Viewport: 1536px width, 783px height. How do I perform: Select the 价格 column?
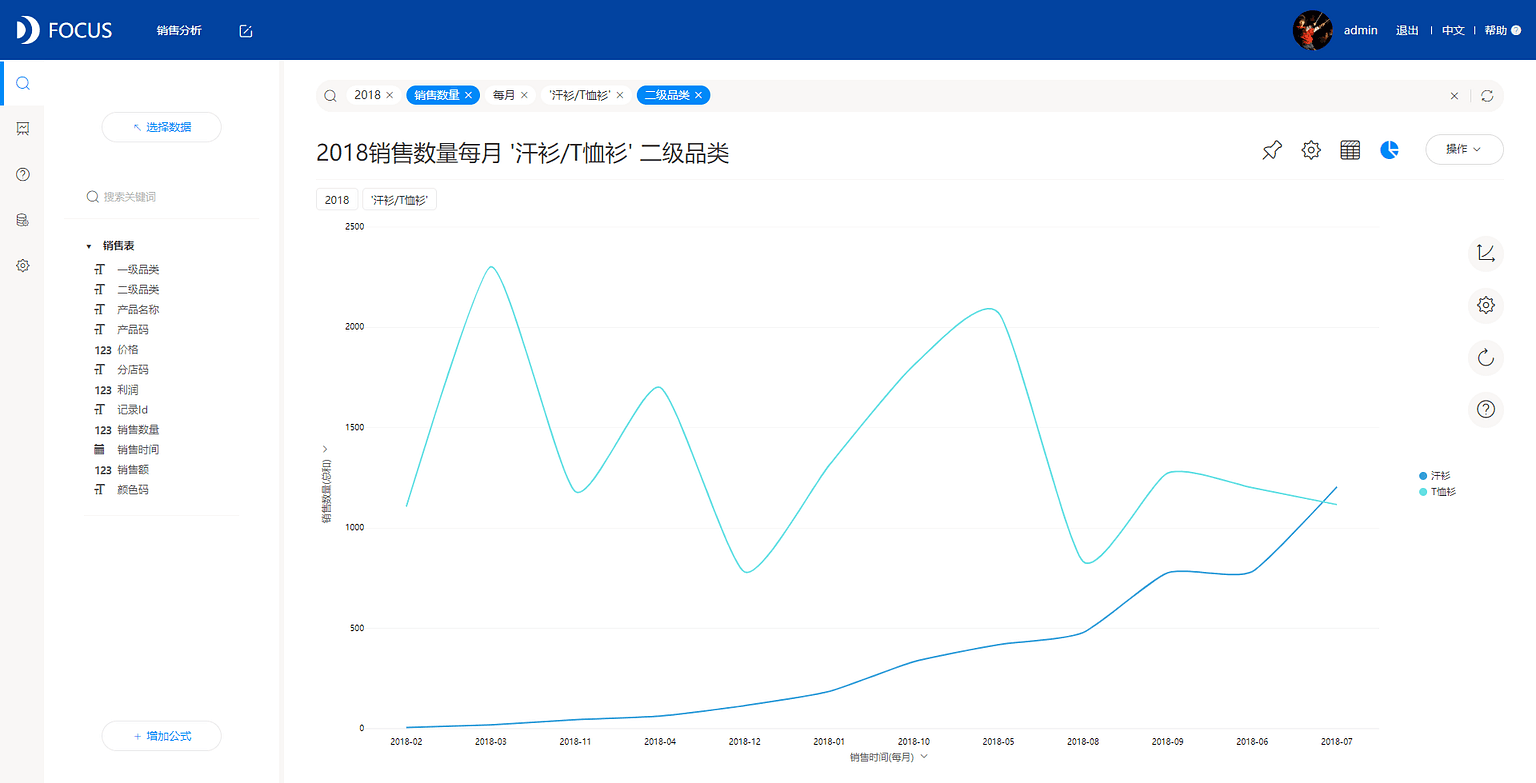point(127,350)
